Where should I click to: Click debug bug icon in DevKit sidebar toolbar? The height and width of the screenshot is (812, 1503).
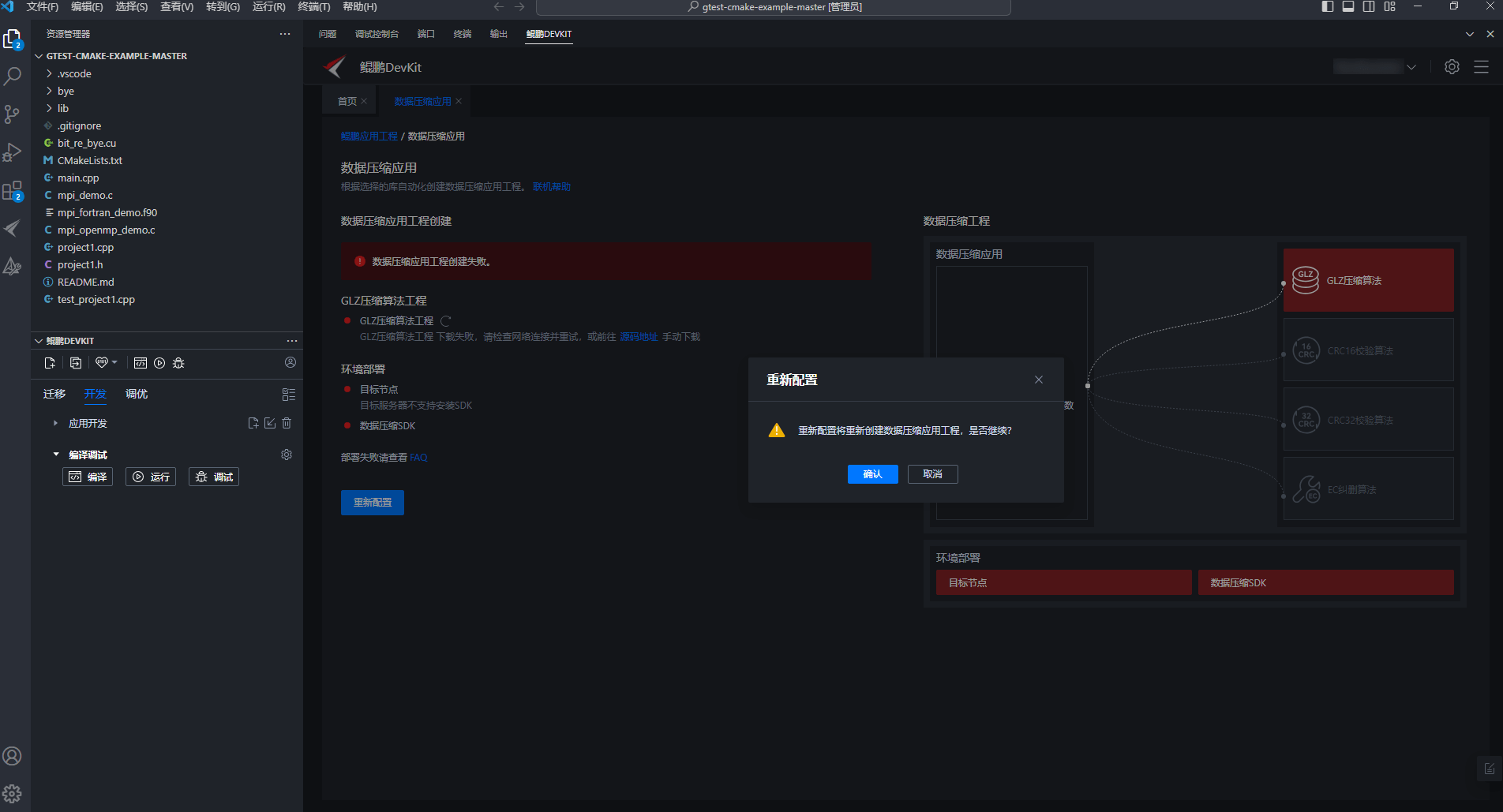178,363
